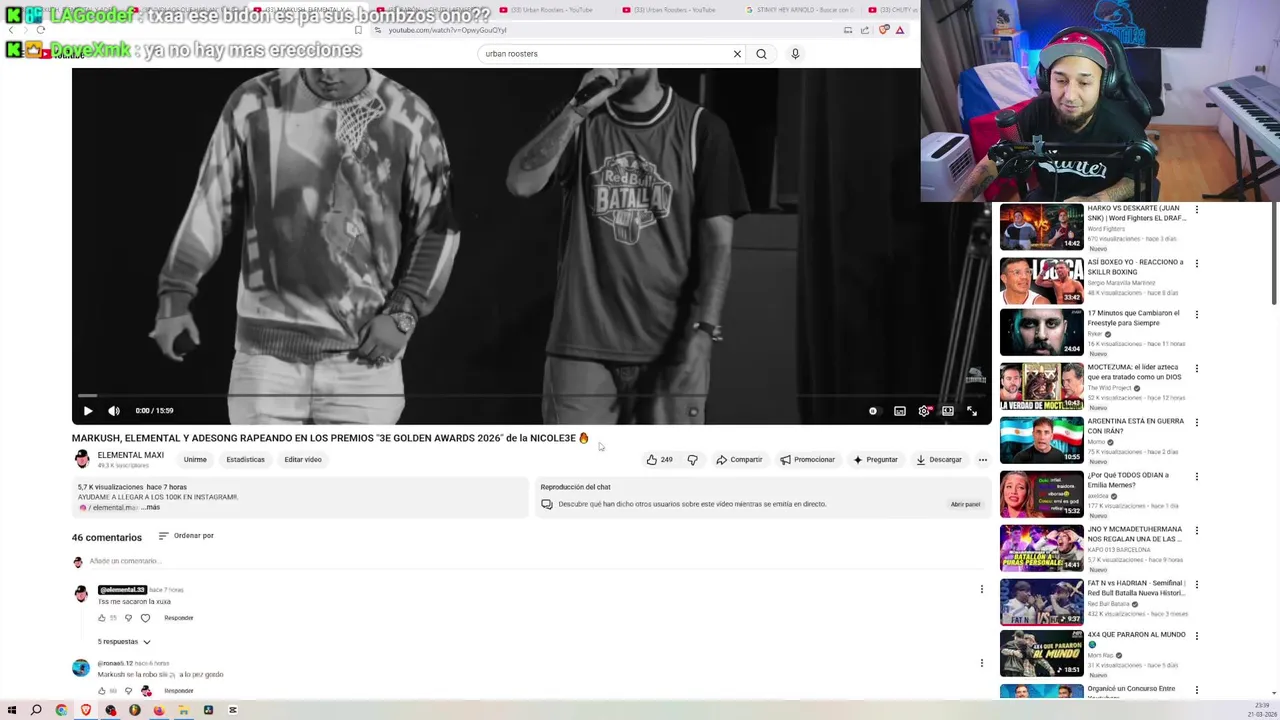Open options for 'HARKO VS DESKARTE' video
The image size is (1280, 720).
pos(1197,210)
